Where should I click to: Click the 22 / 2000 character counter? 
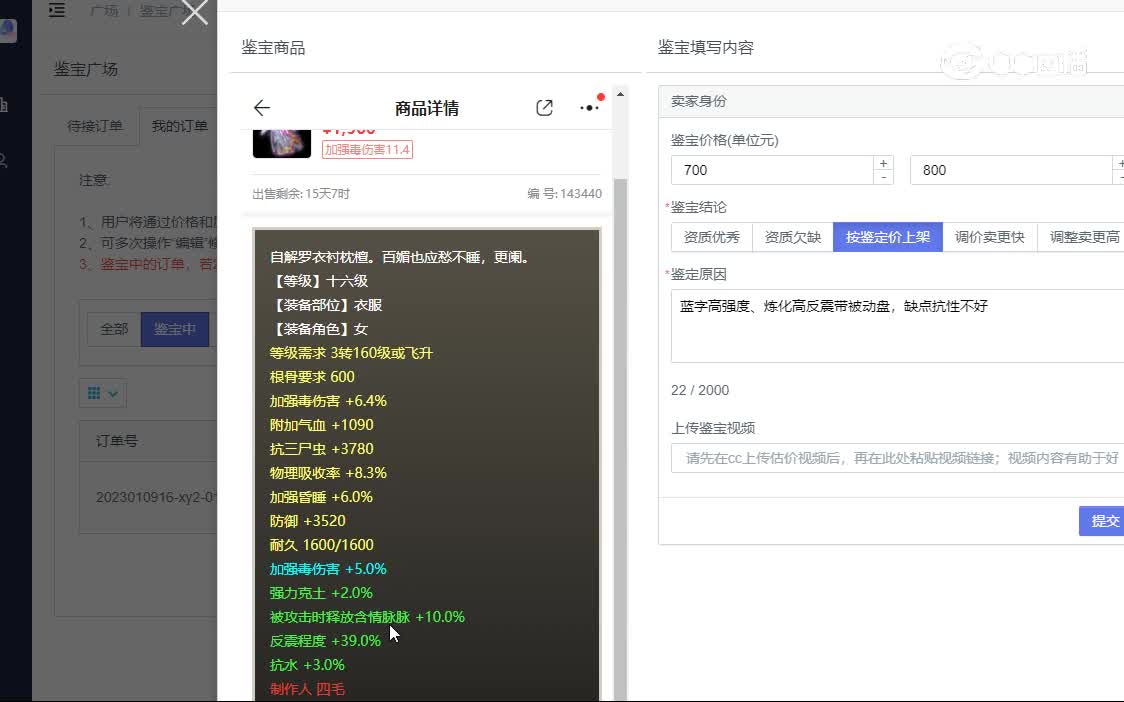click(x=700, y=390)
